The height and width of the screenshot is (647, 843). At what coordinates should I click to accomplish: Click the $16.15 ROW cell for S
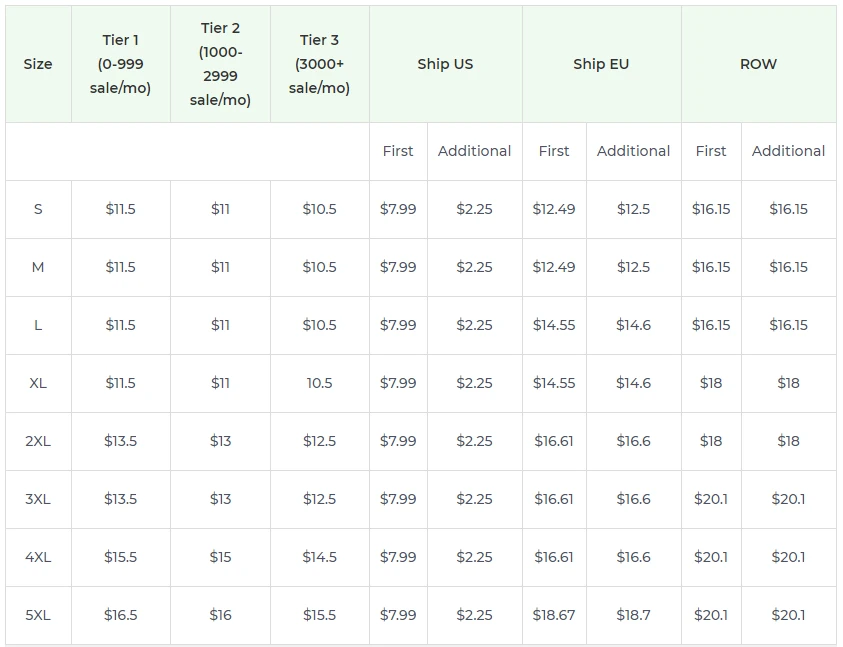pos(711,209)
